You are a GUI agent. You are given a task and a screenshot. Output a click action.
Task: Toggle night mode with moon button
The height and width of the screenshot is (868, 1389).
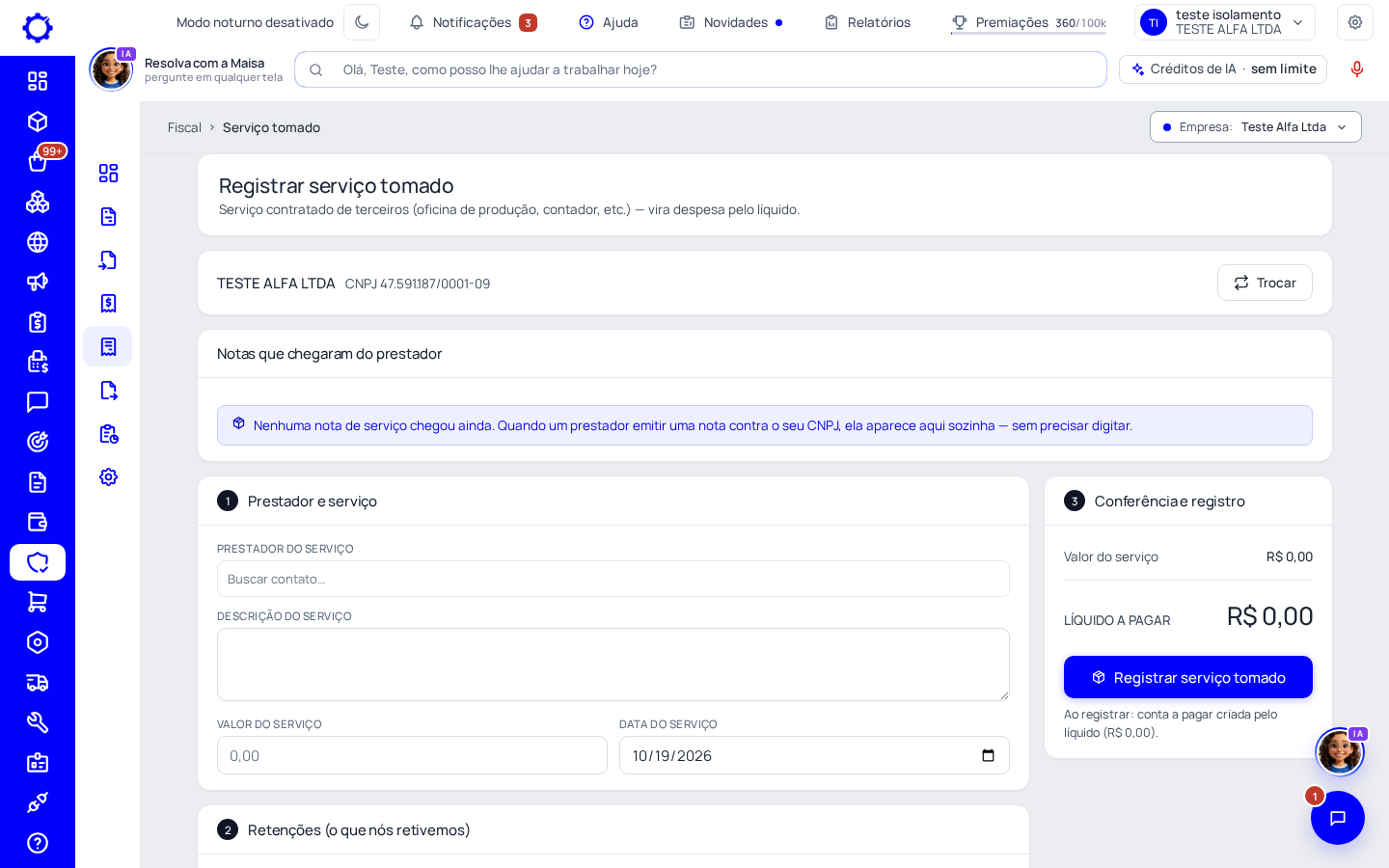362,22
